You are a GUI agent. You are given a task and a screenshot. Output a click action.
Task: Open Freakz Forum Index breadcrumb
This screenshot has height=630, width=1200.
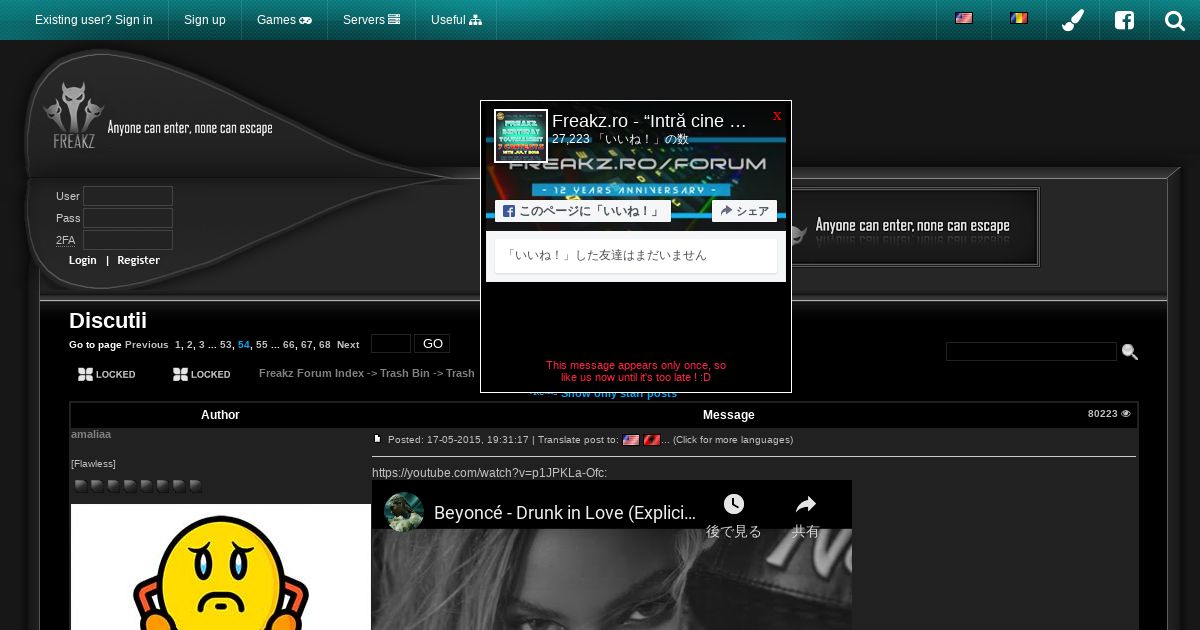[x=311, y=373]
